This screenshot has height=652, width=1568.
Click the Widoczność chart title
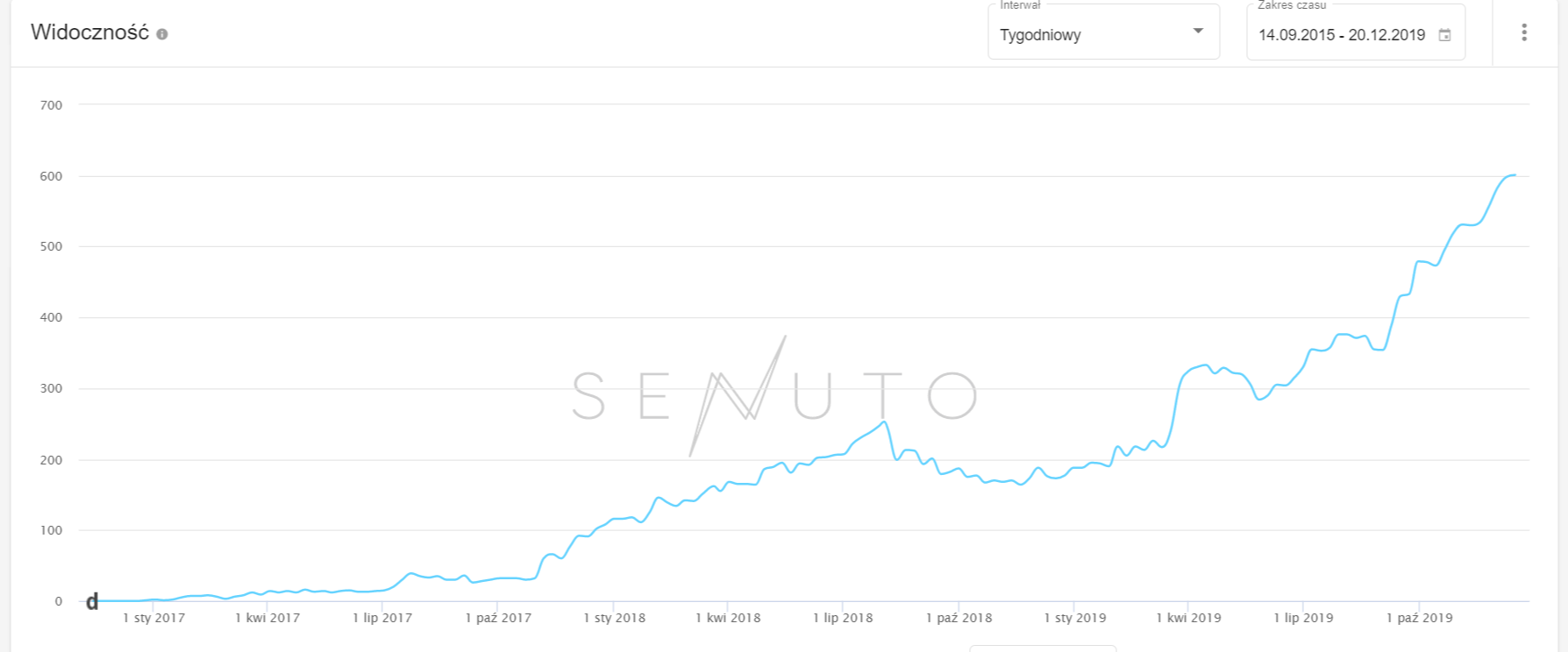(x=89, y=32)
